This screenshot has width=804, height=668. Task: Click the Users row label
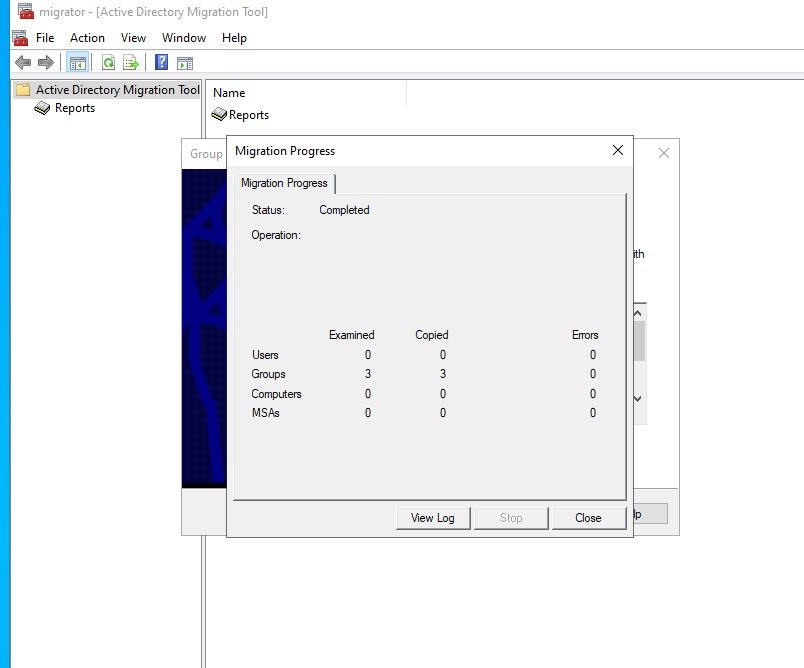265,355
